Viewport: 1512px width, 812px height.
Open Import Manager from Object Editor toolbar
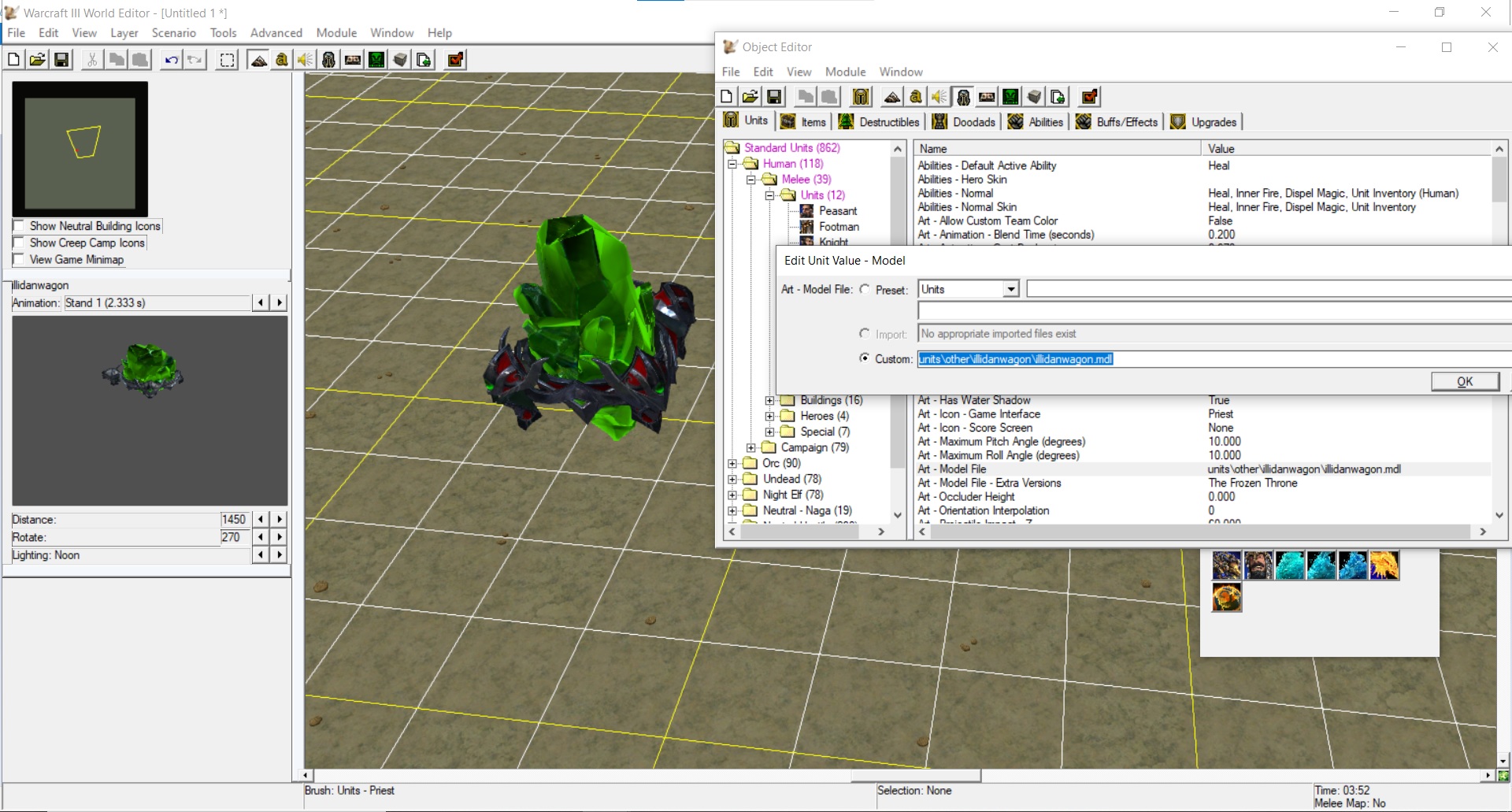[1058, 97]
